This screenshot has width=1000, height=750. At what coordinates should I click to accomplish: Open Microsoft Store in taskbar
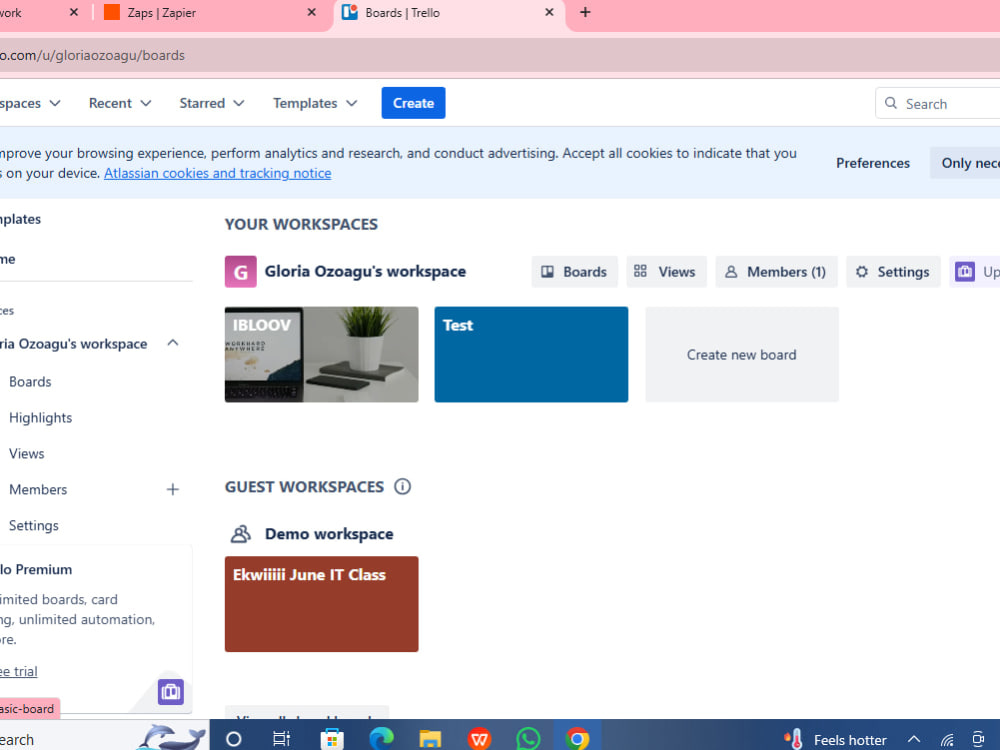[x=332, y=739]
